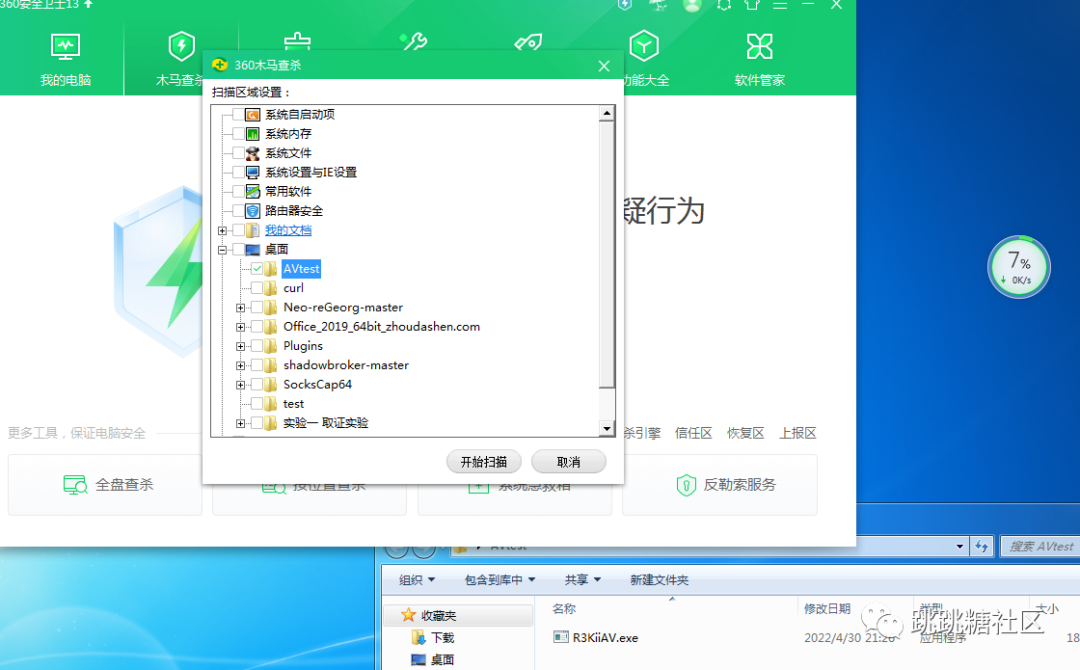Open the 恢复区 link
This screenshot has height=670, width=1080.
pos(745,433)
